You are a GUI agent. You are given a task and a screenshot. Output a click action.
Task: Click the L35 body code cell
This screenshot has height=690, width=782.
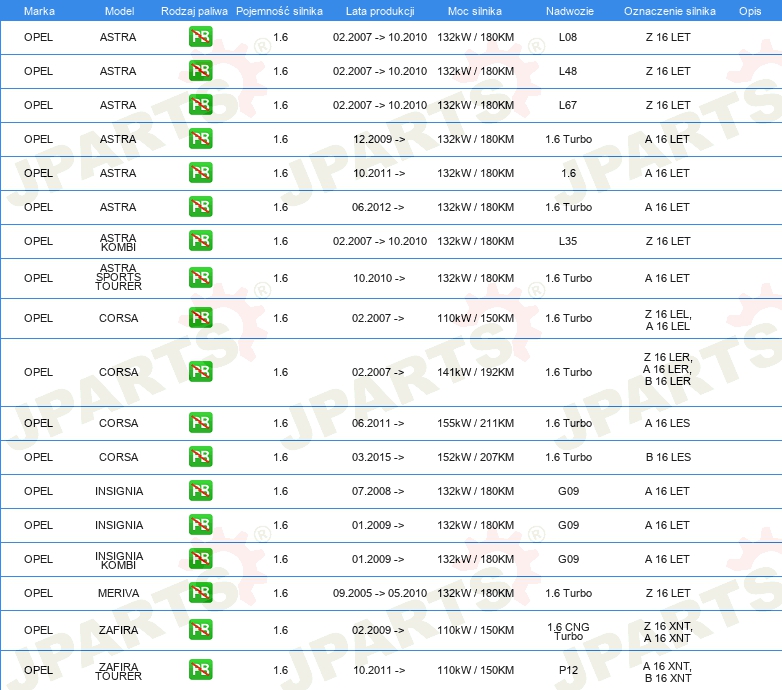coord(568,241)
